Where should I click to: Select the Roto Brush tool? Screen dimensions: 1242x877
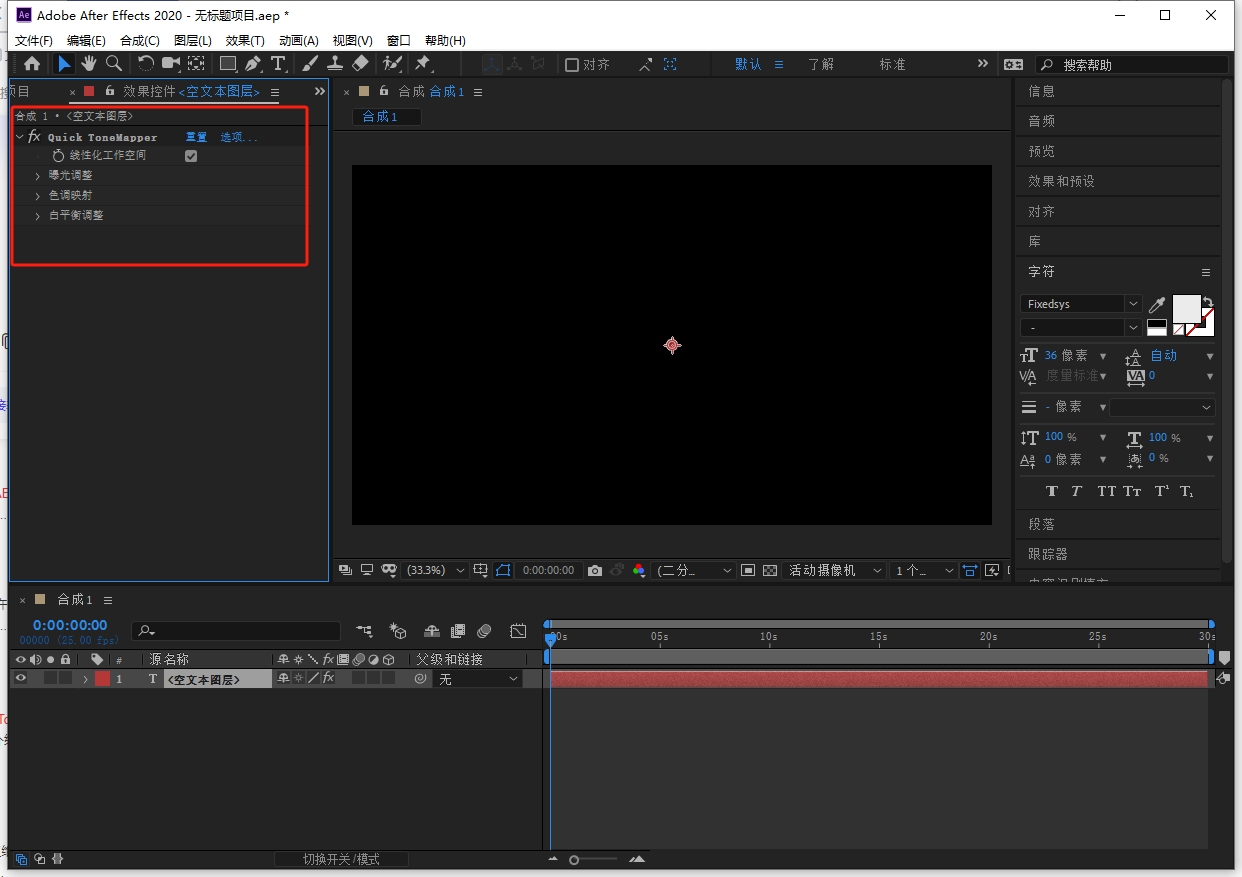click(393, 64)
